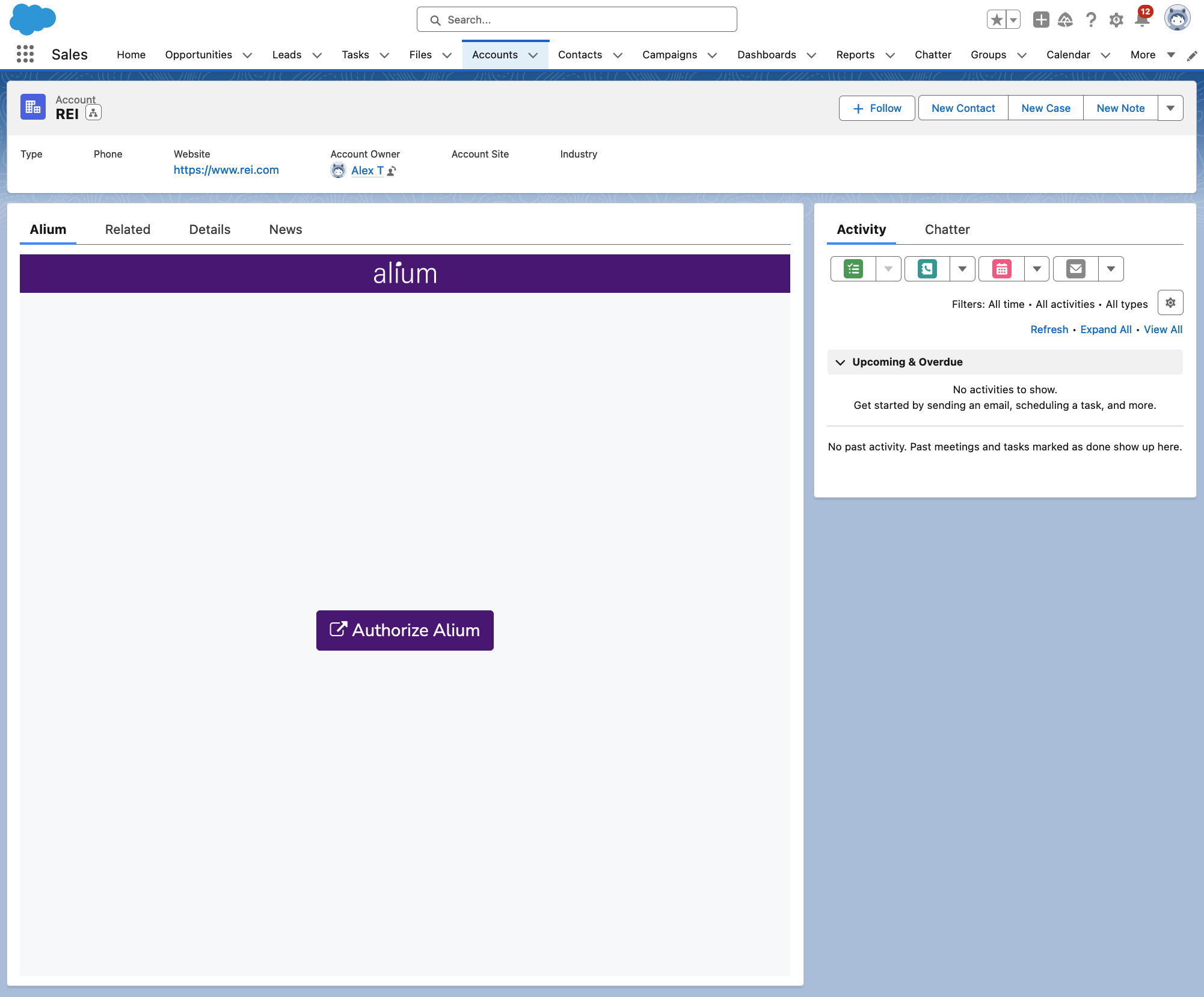1204x997 pixels.
Task: Open the Files nav dropdown chevron
Action: coord(447,55)
